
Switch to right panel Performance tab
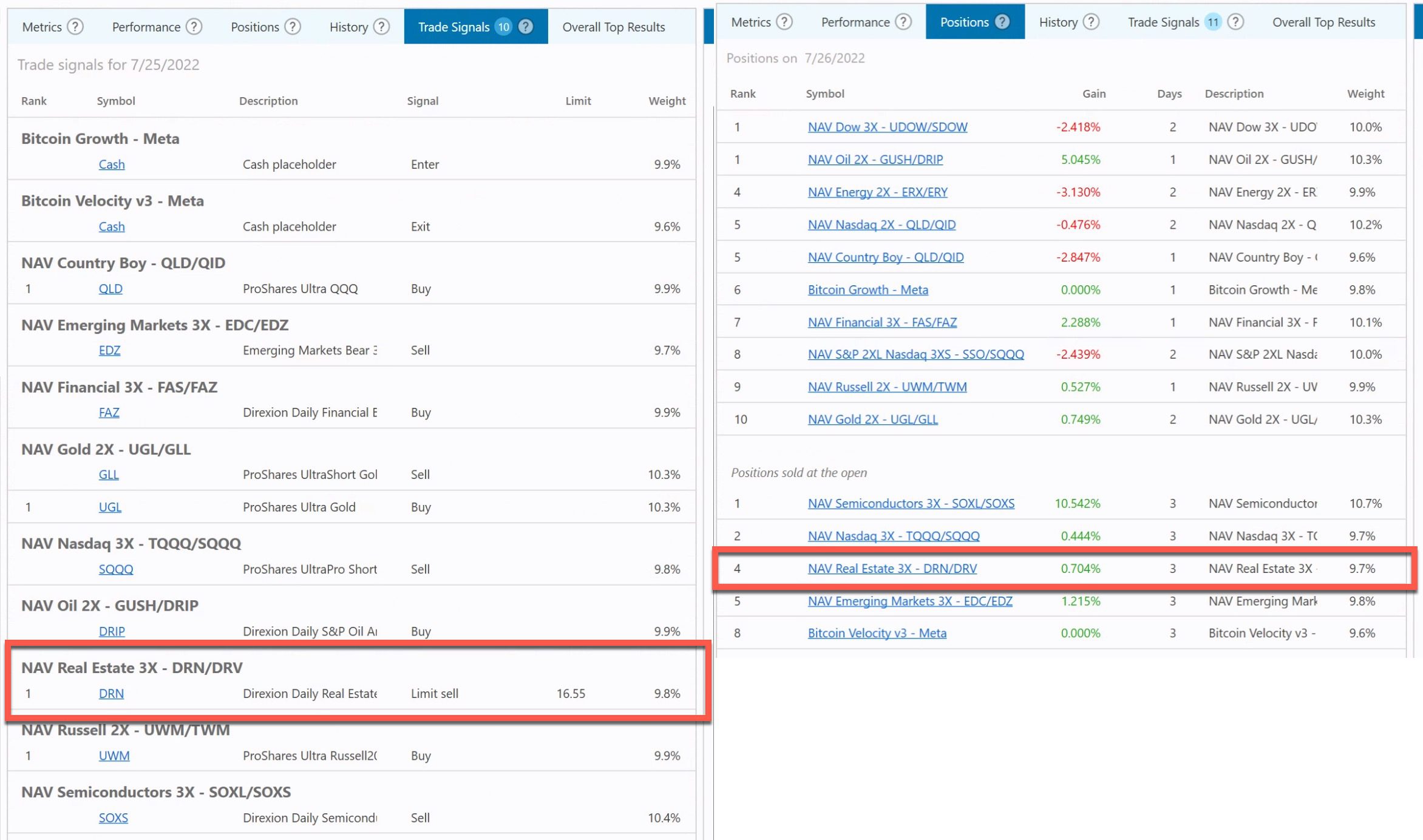click(855, 22)
